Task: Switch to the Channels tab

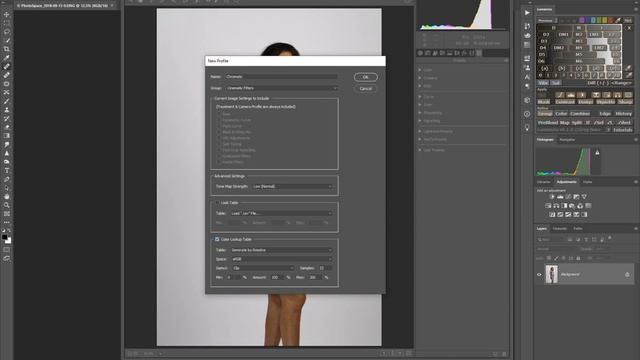Action: pyautogui.click(x=560, y=229)
